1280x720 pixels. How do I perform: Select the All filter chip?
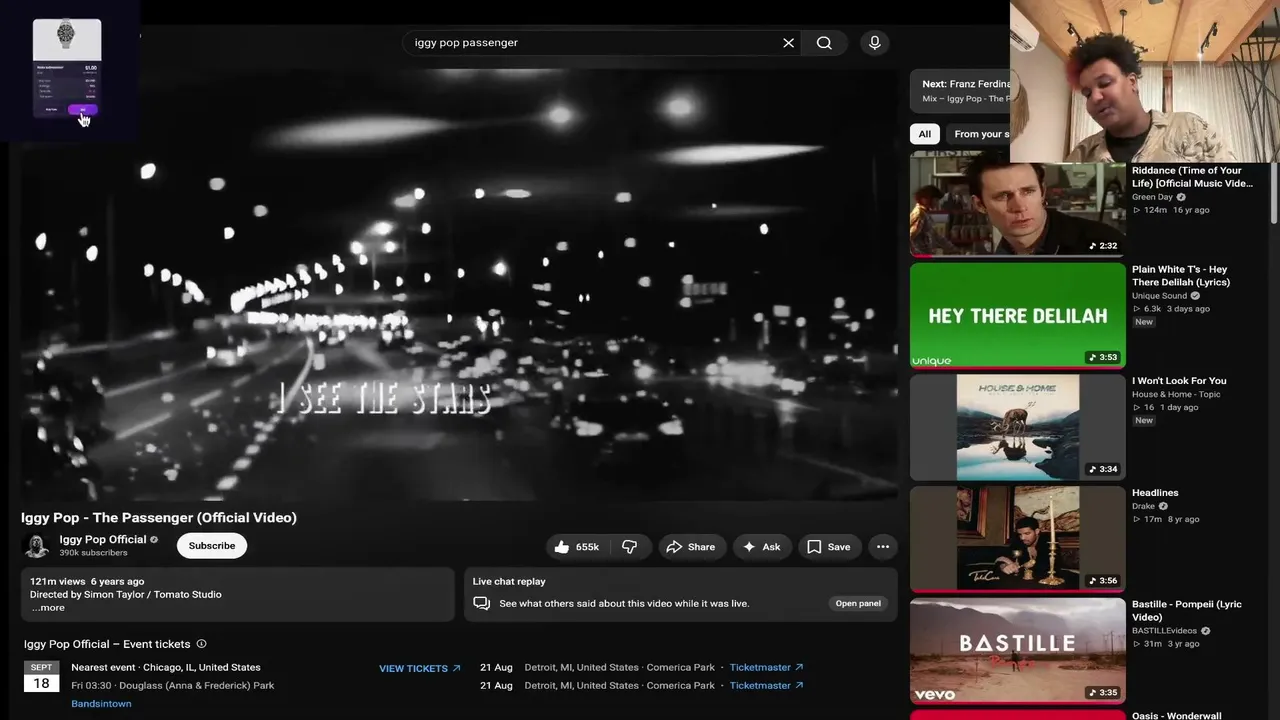tap(925, 134)
